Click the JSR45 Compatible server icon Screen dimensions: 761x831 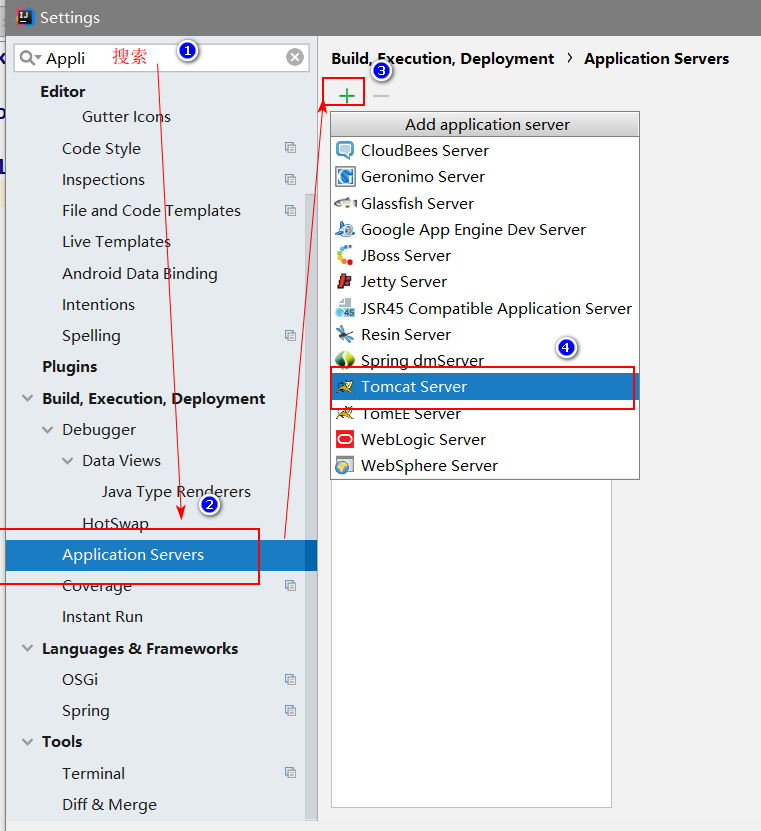tap(345, 308)
